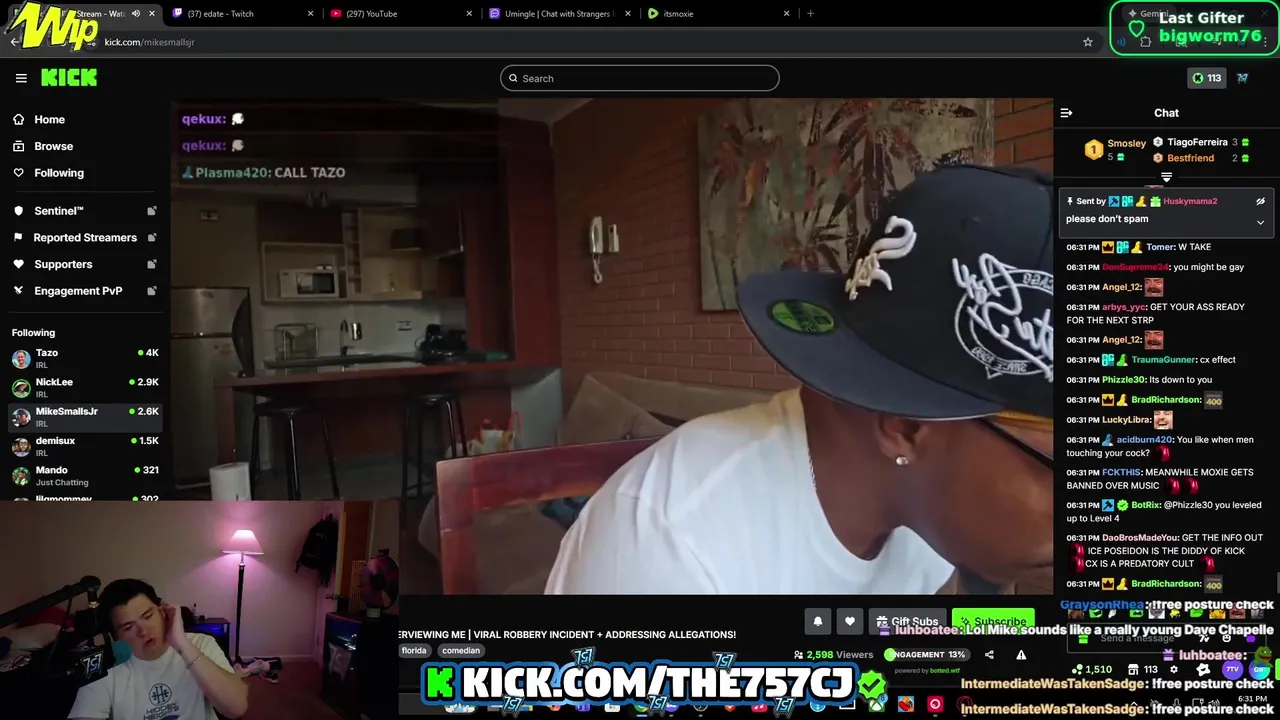
Task: Click the 6:31 PM taskbar clock
Action: 1252,699
